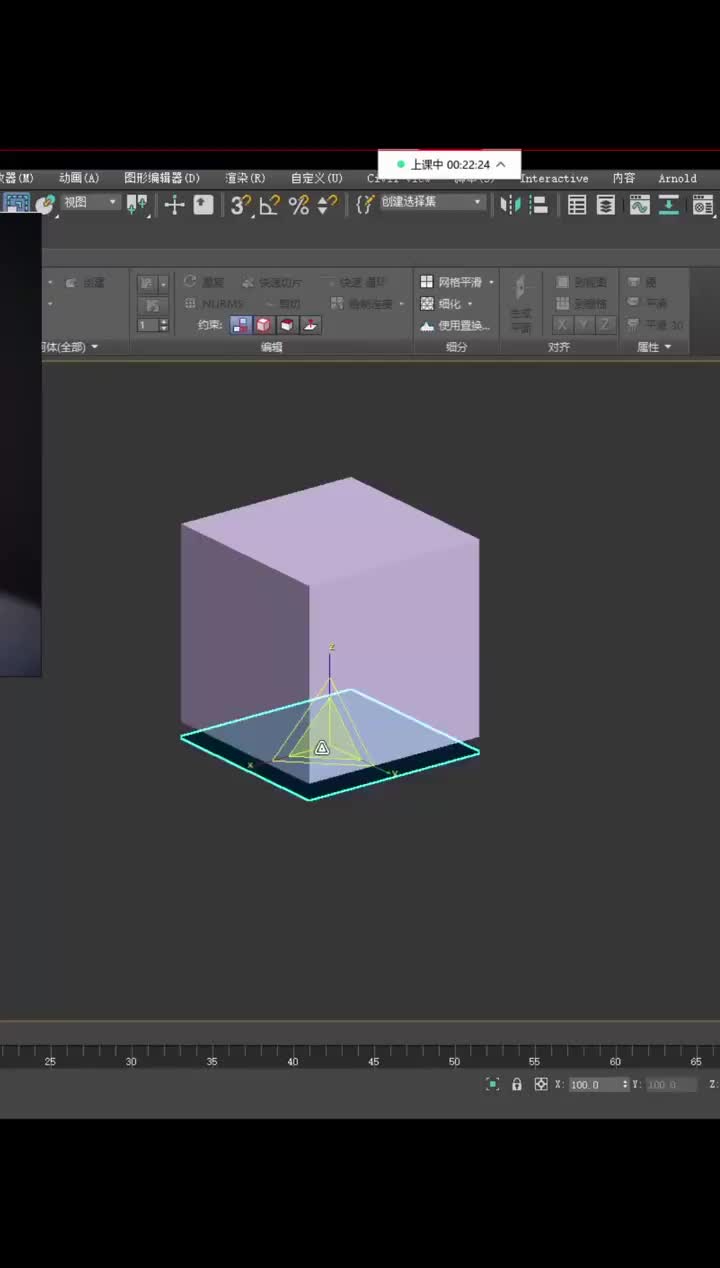Click the 使用置换 button
This screenshot has height=1268, width=720.
456,326
